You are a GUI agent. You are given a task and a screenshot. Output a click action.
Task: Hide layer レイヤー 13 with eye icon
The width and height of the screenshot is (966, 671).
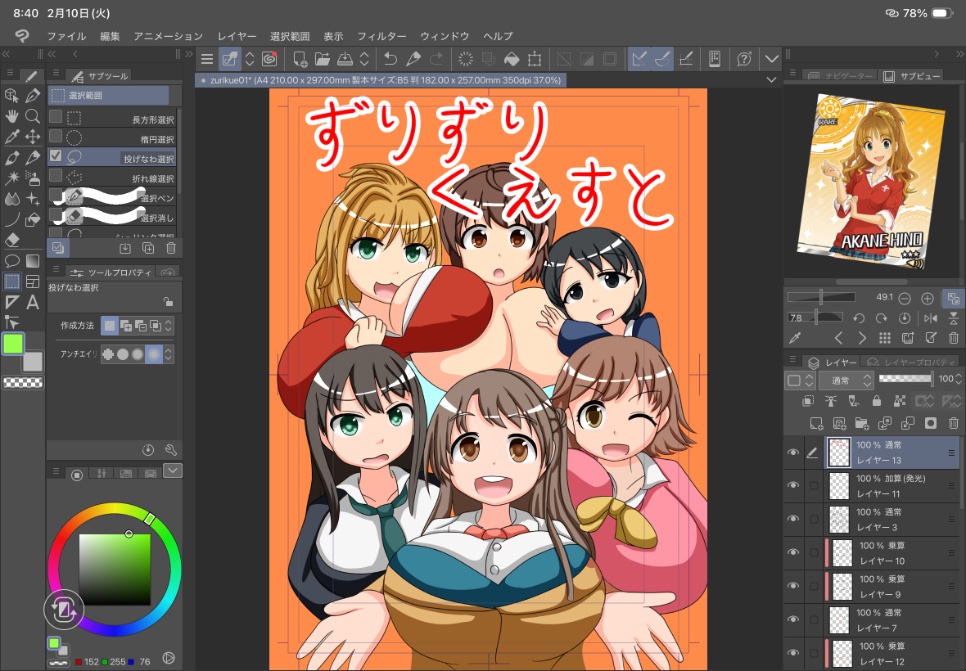(x=794, y=453)
